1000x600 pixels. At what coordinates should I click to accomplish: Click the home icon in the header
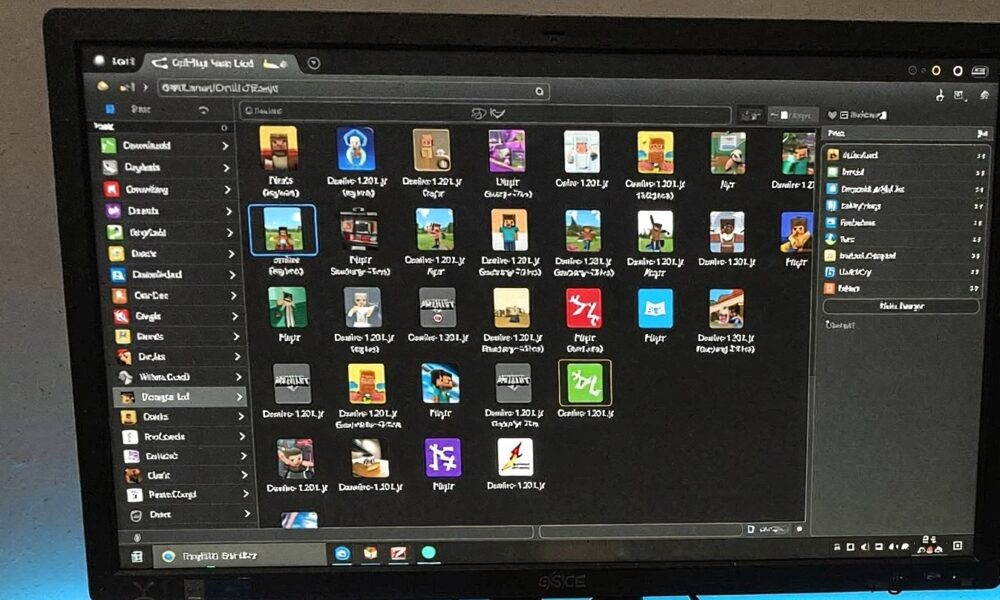click(103, 89)
